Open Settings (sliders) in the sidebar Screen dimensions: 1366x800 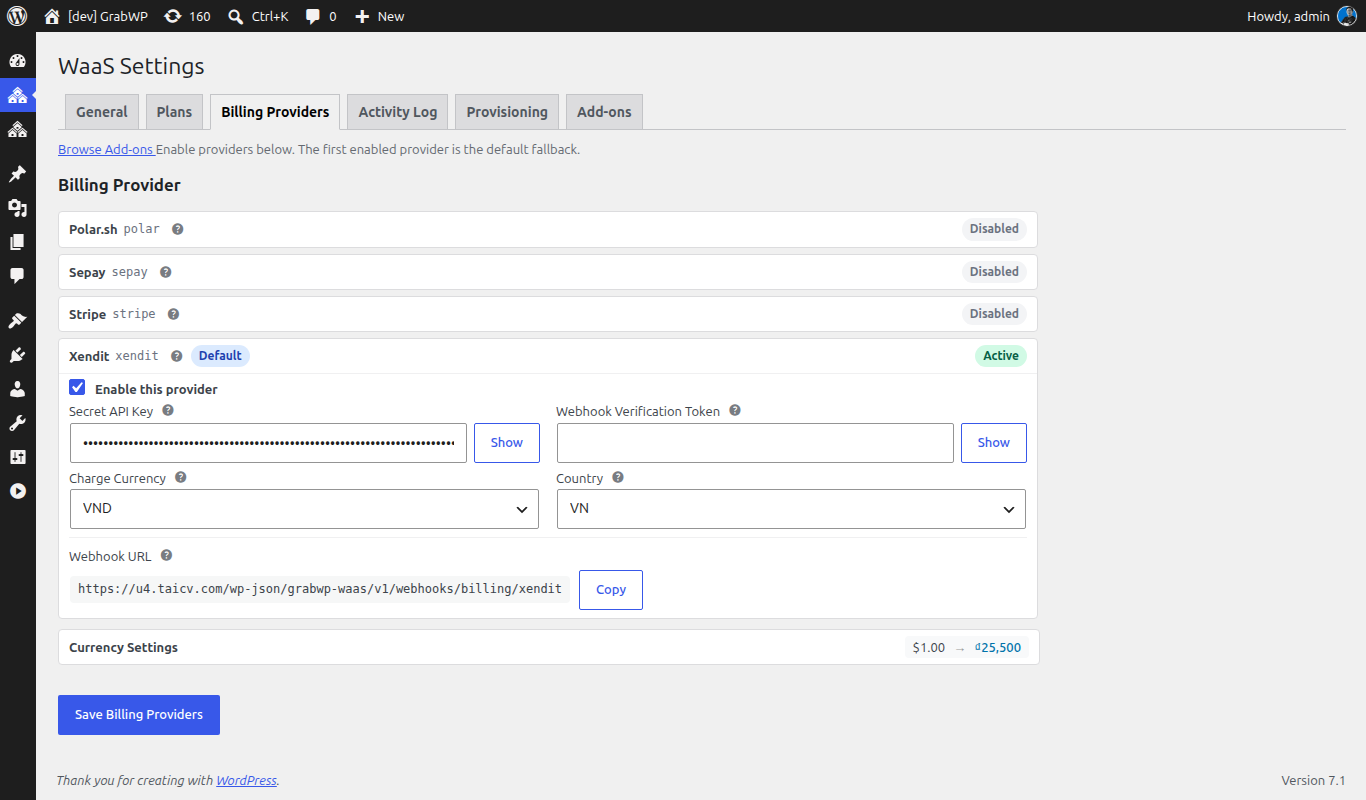17,457
